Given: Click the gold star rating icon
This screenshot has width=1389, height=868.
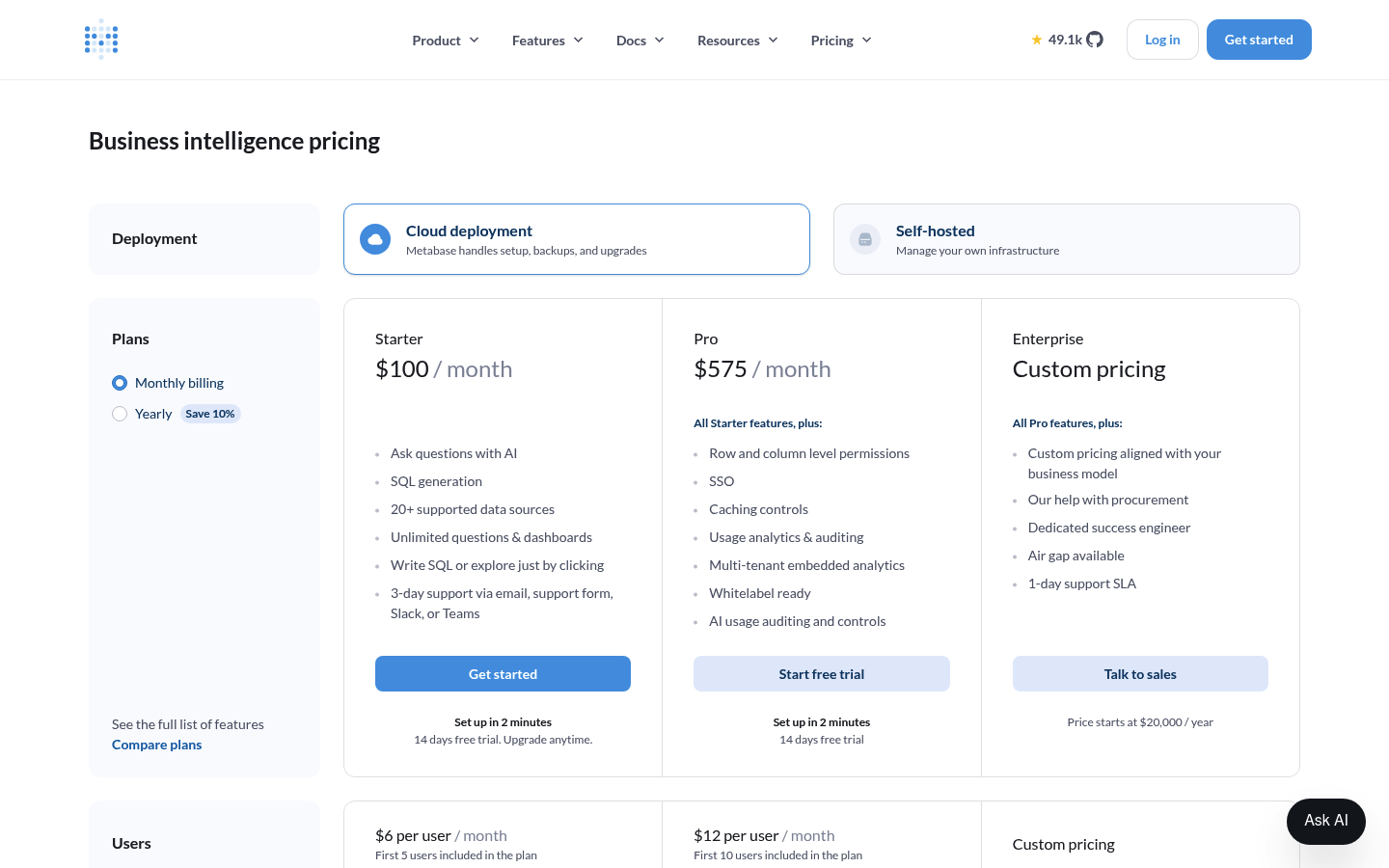Looking at the screenshot, I should (x=1037, y=40).
